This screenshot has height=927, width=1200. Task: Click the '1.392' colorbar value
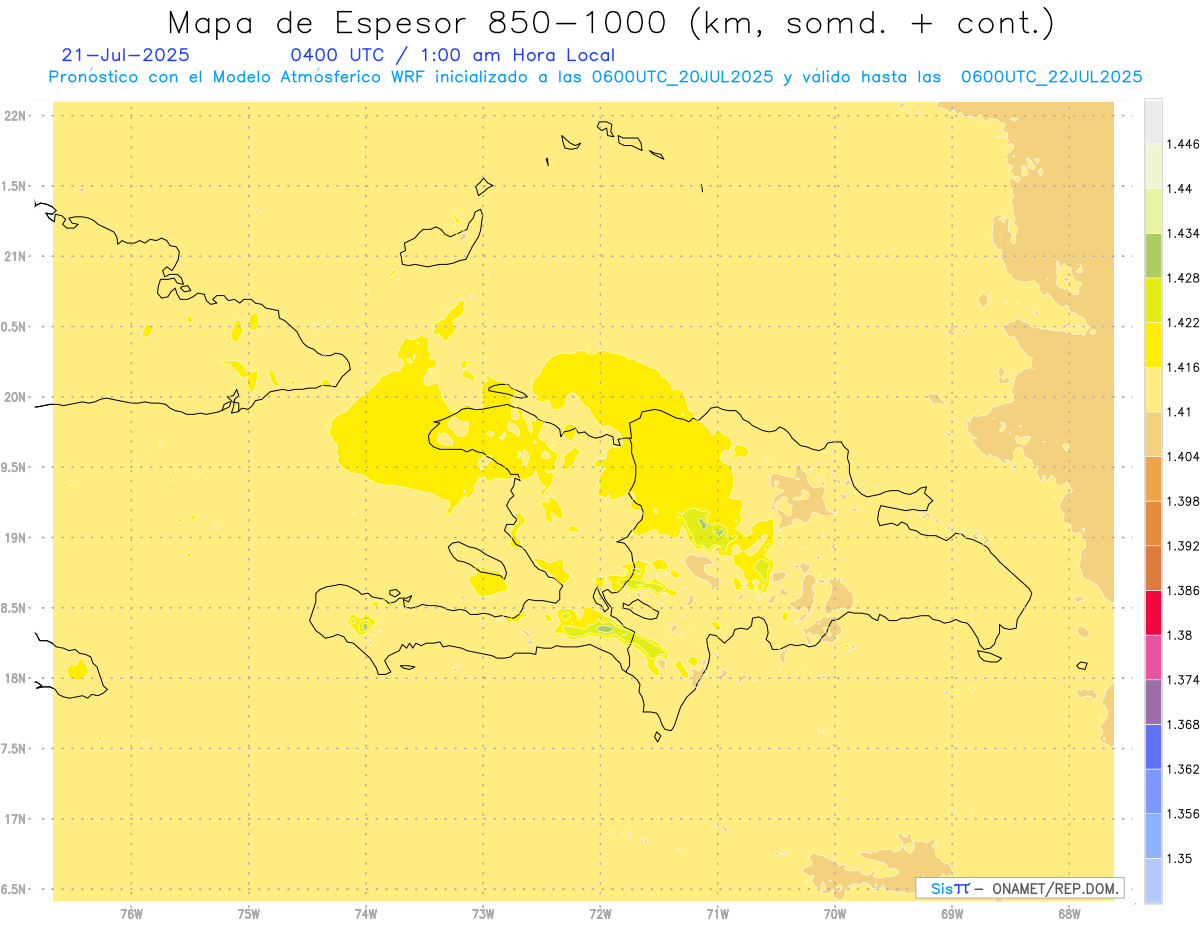[x=1184, y=546]
